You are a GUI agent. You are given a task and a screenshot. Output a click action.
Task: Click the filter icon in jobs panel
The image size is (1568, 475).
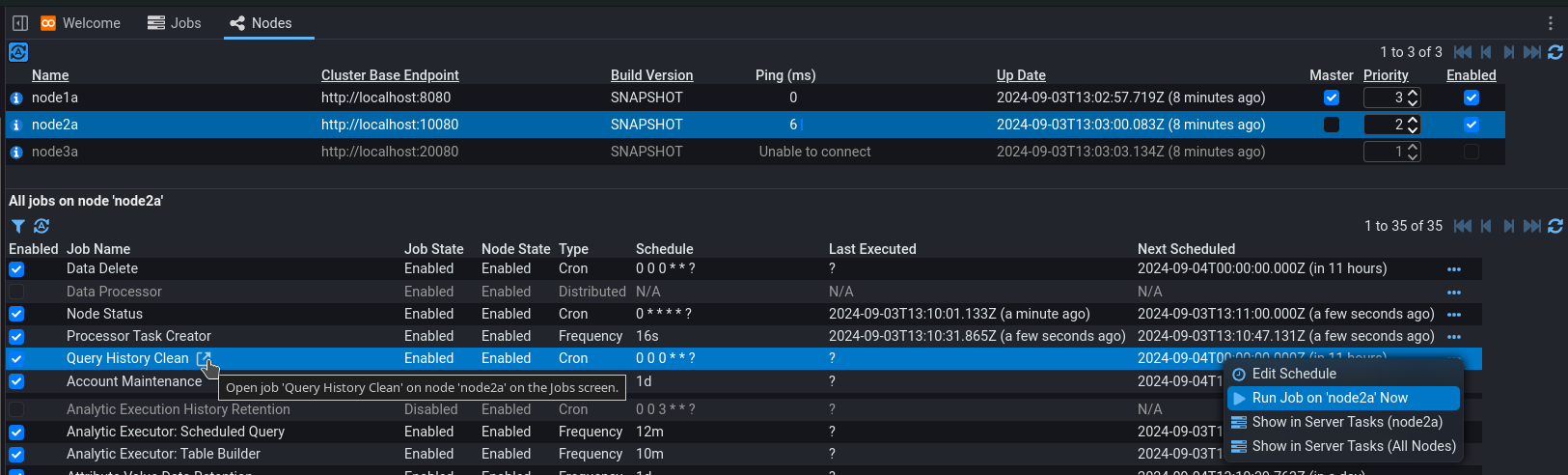[17, 226]
